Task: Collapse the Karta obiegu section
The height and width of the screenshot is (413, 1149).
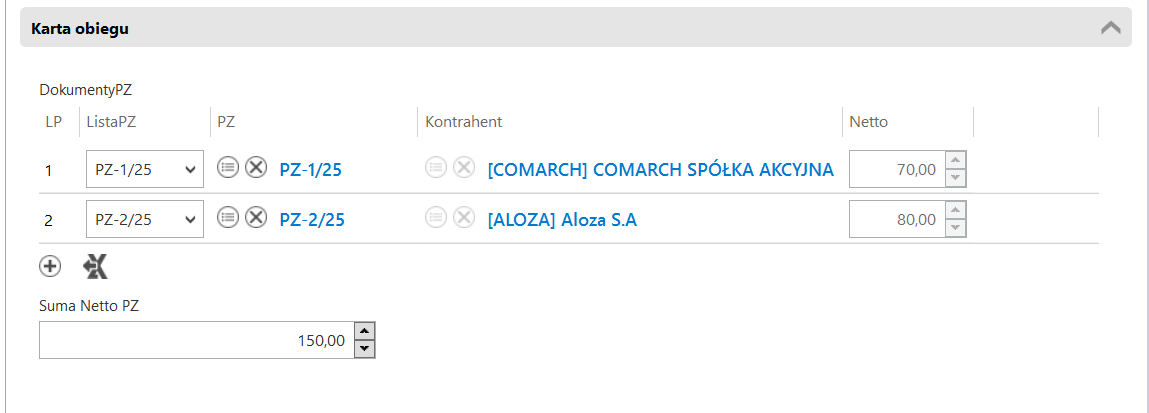Action: (x=1110, y=28)
